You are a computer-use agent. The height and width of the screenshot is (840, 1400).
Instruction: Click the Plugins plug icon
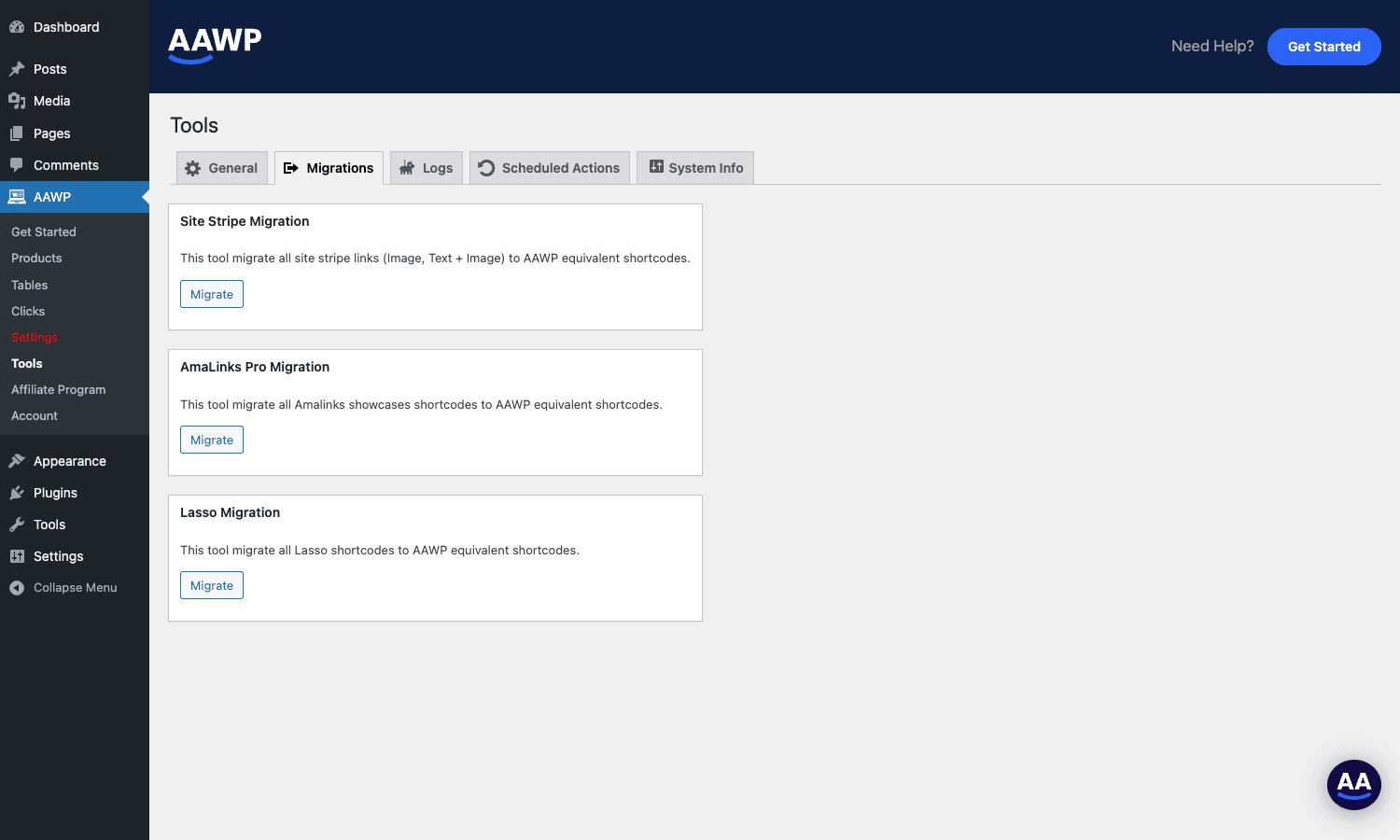17,493
